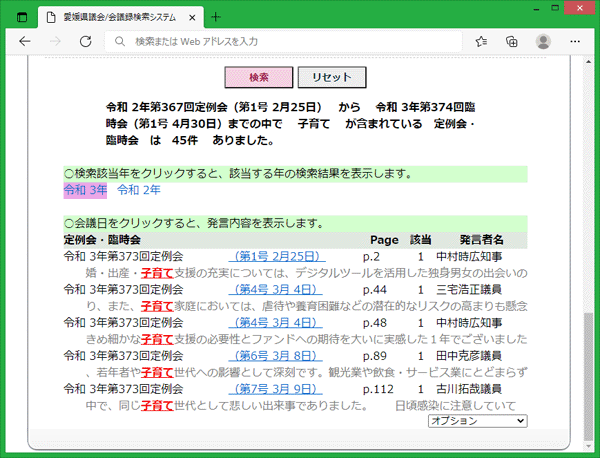Click the 検索 search button

[259, 77]
